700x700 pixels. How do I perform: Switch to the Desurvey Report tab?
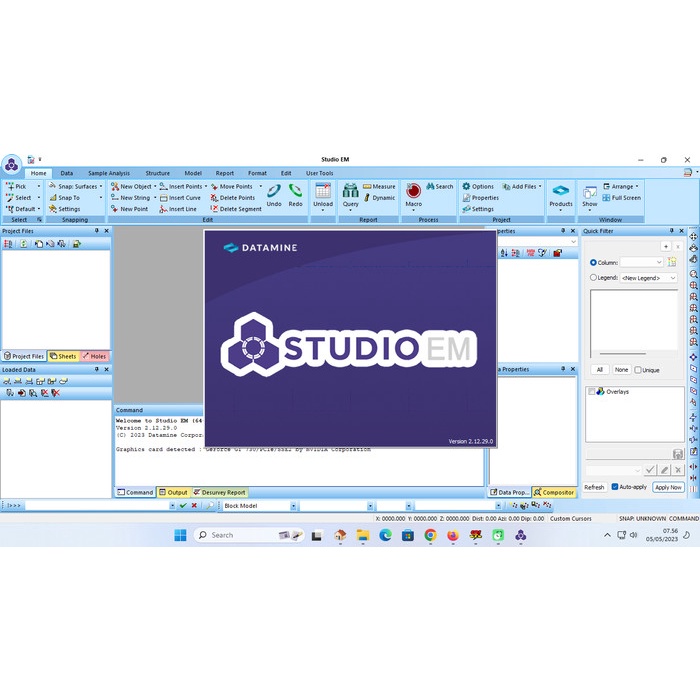click(219, 492)
